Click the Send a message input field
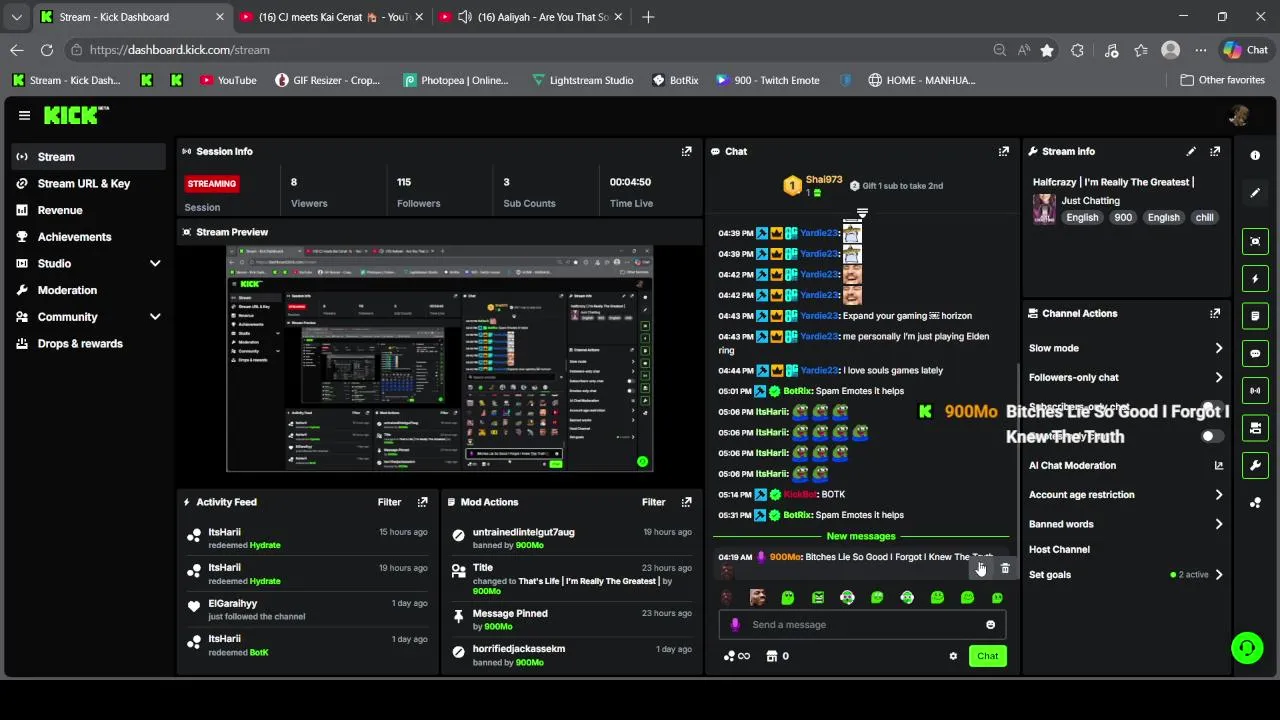The height and width of the screenshot is (720, 1280). 861,625
